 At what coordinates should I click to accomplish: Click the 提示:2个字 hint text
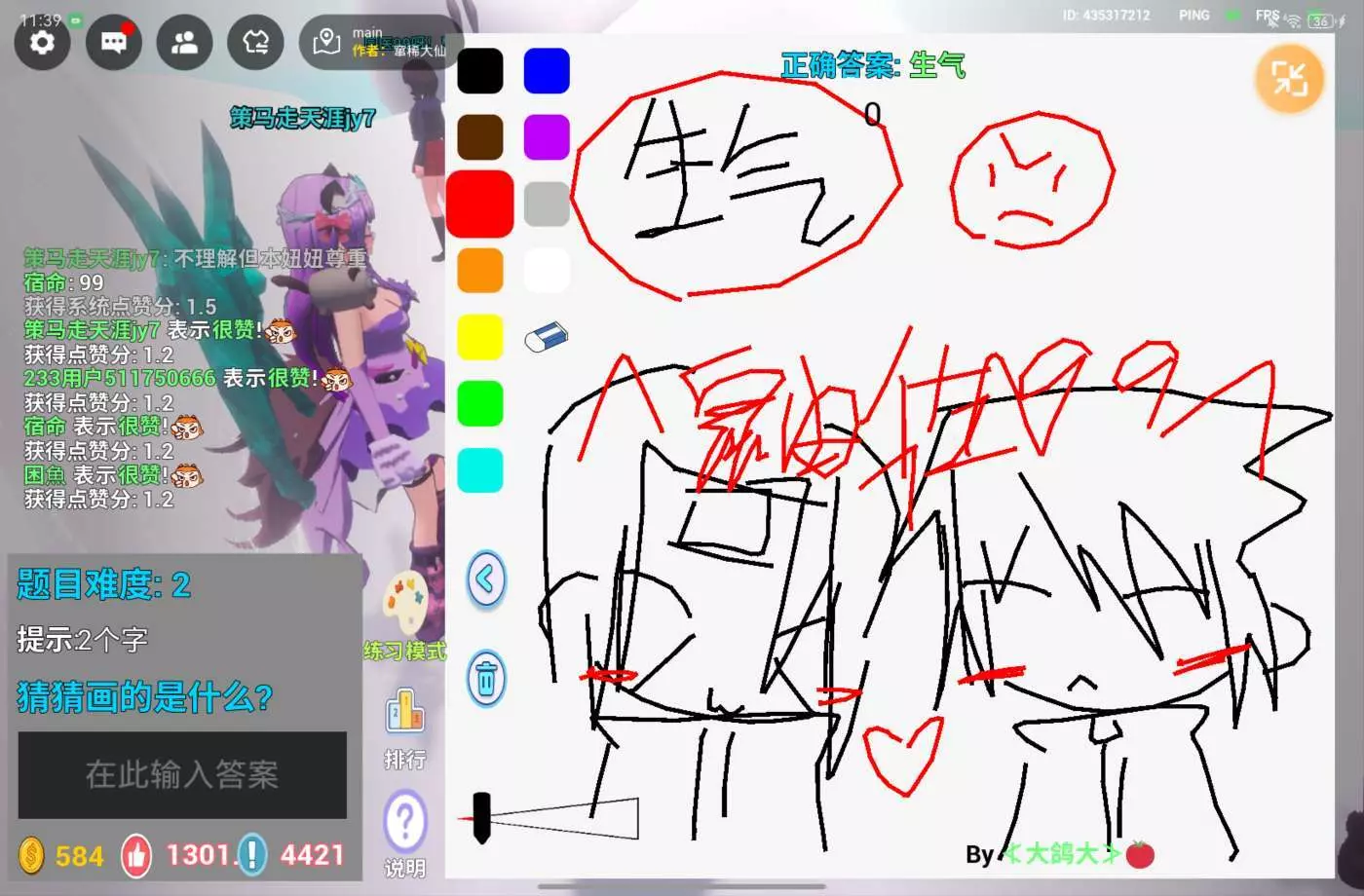[x=82, y=640]
